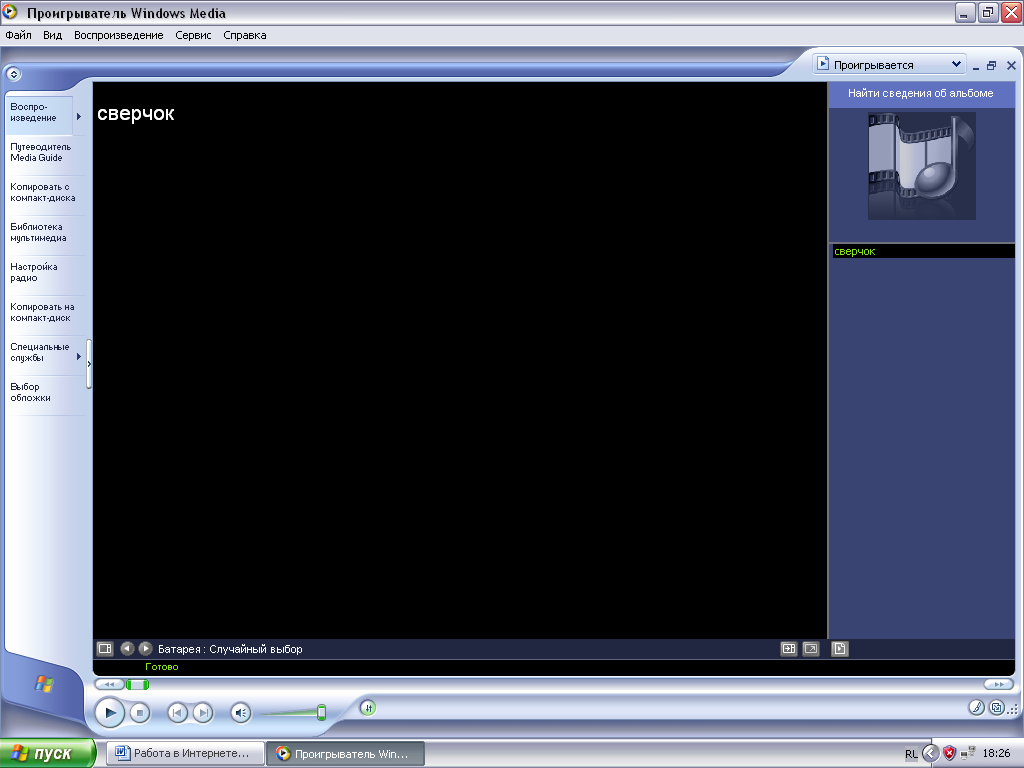Click the green seek bar thumb

(x=137, y=684)
